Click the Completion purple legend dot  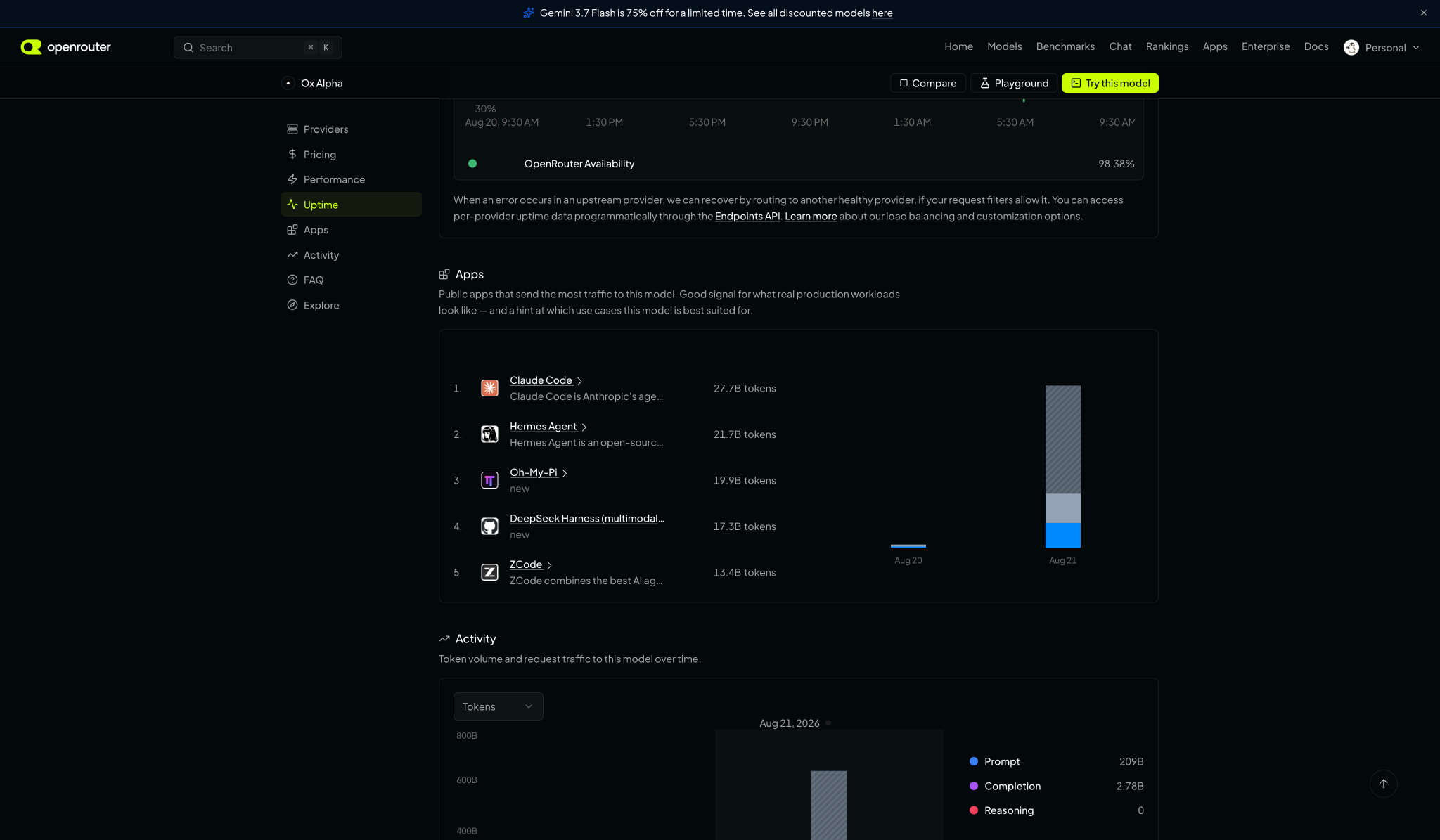point(974,786)
